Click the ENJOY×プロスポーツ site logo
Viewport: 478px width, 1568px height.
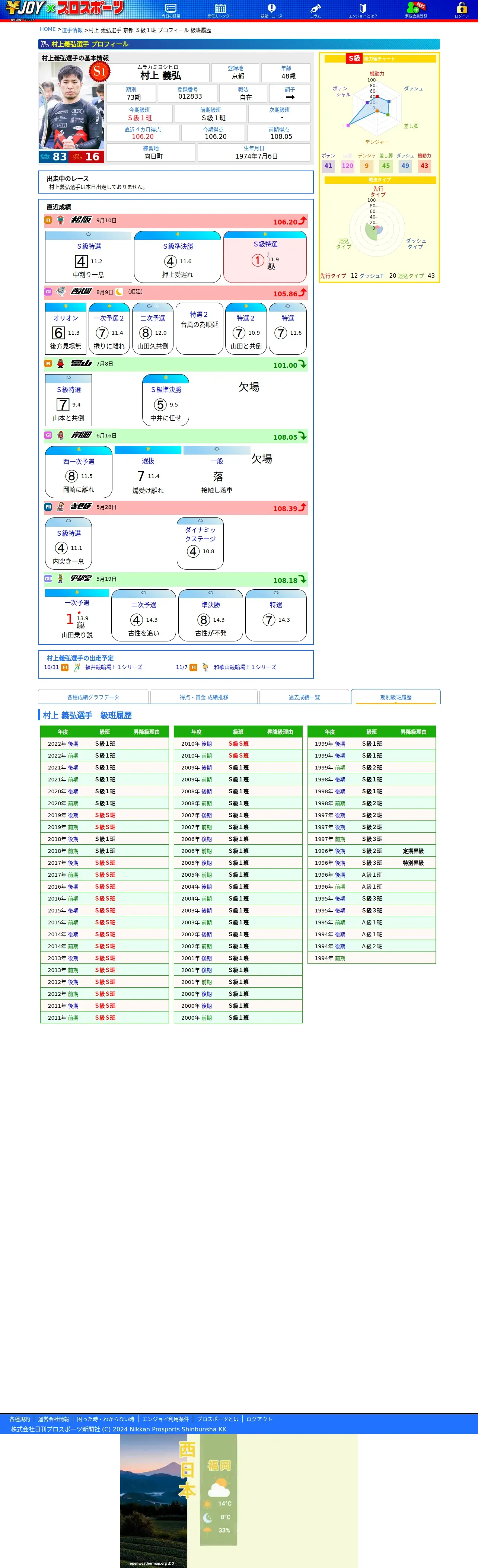click(64, 10)
